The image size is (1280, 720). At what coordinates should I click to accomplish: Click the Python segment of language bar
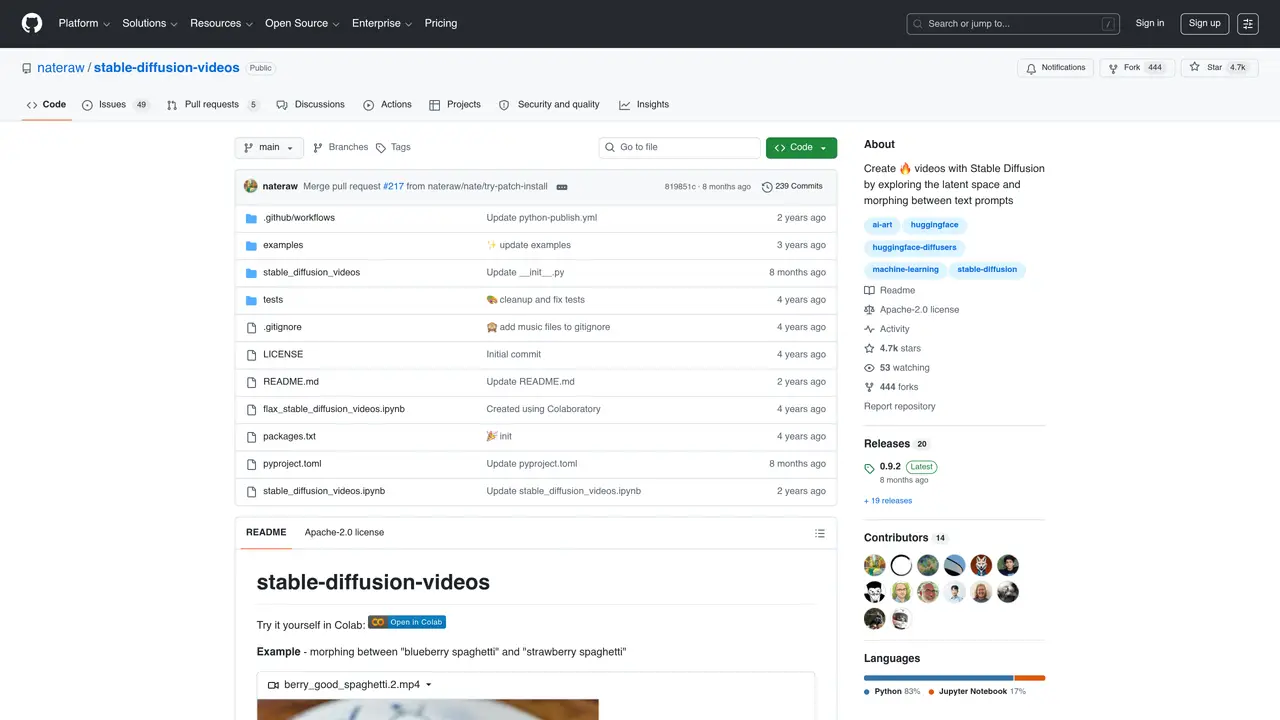tap(938, 678)
